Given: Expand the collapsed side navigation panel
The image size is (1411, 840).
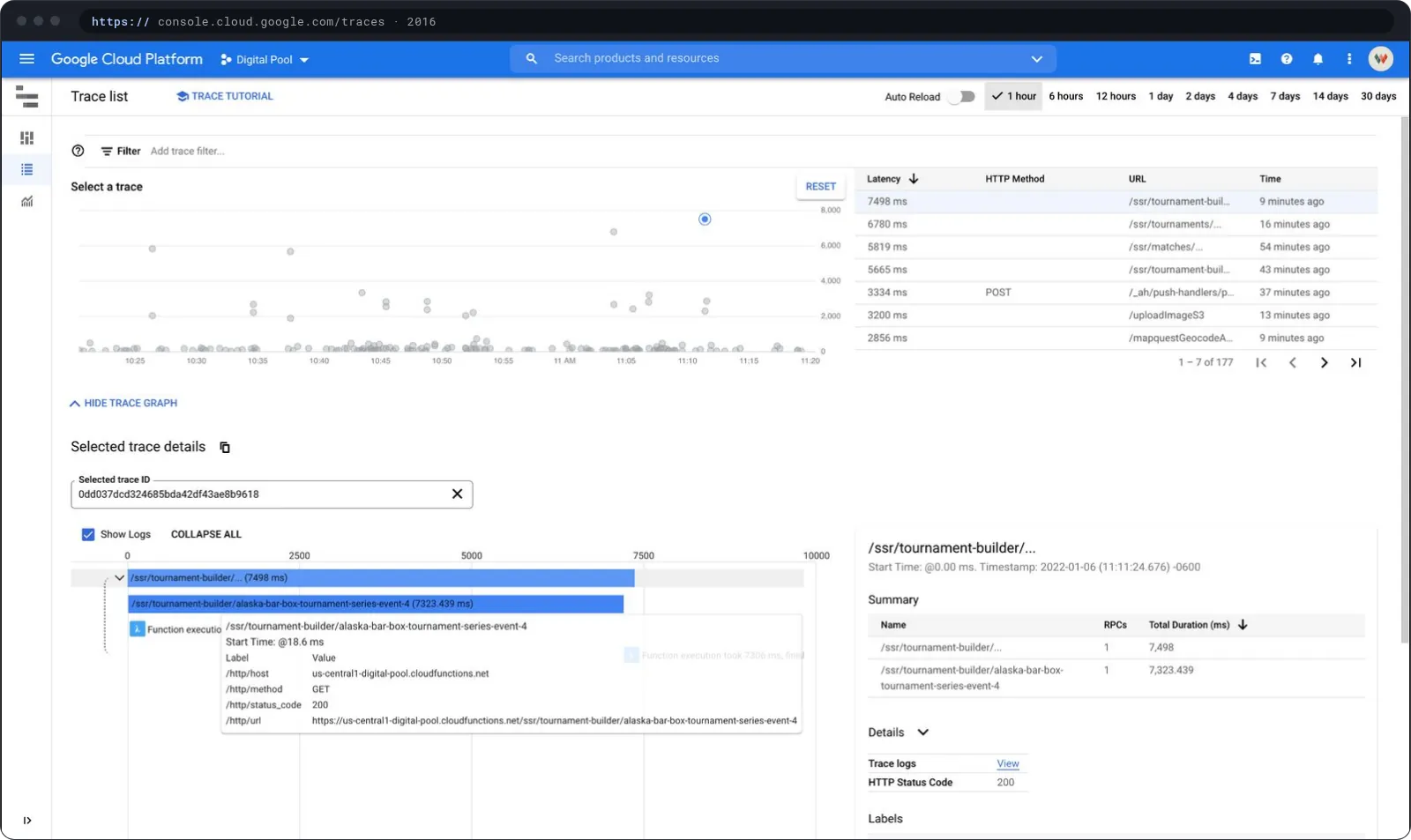Looking at the screenshot, I should [x=27, y=821].
